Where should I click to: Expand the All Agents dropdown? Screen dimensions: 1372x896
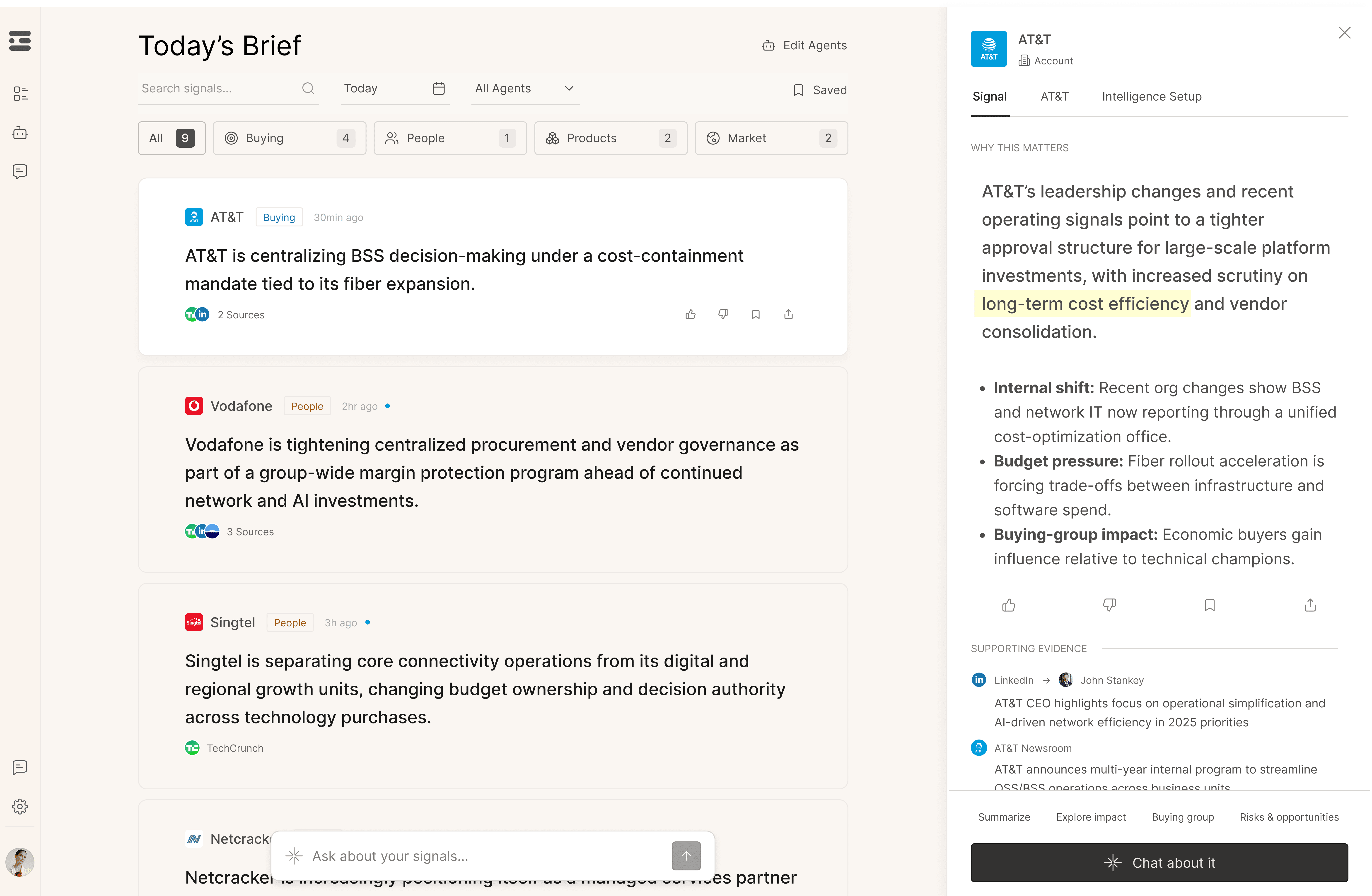[525, 89]
